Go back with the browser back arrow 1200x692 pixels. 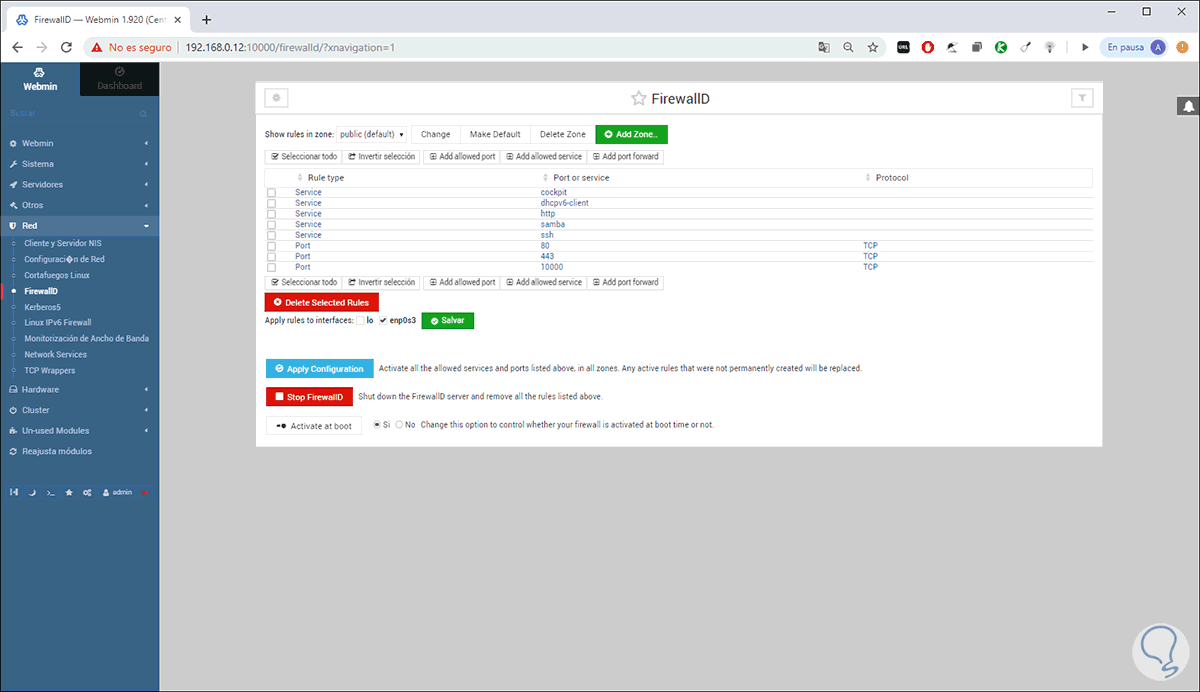(17, 47)
